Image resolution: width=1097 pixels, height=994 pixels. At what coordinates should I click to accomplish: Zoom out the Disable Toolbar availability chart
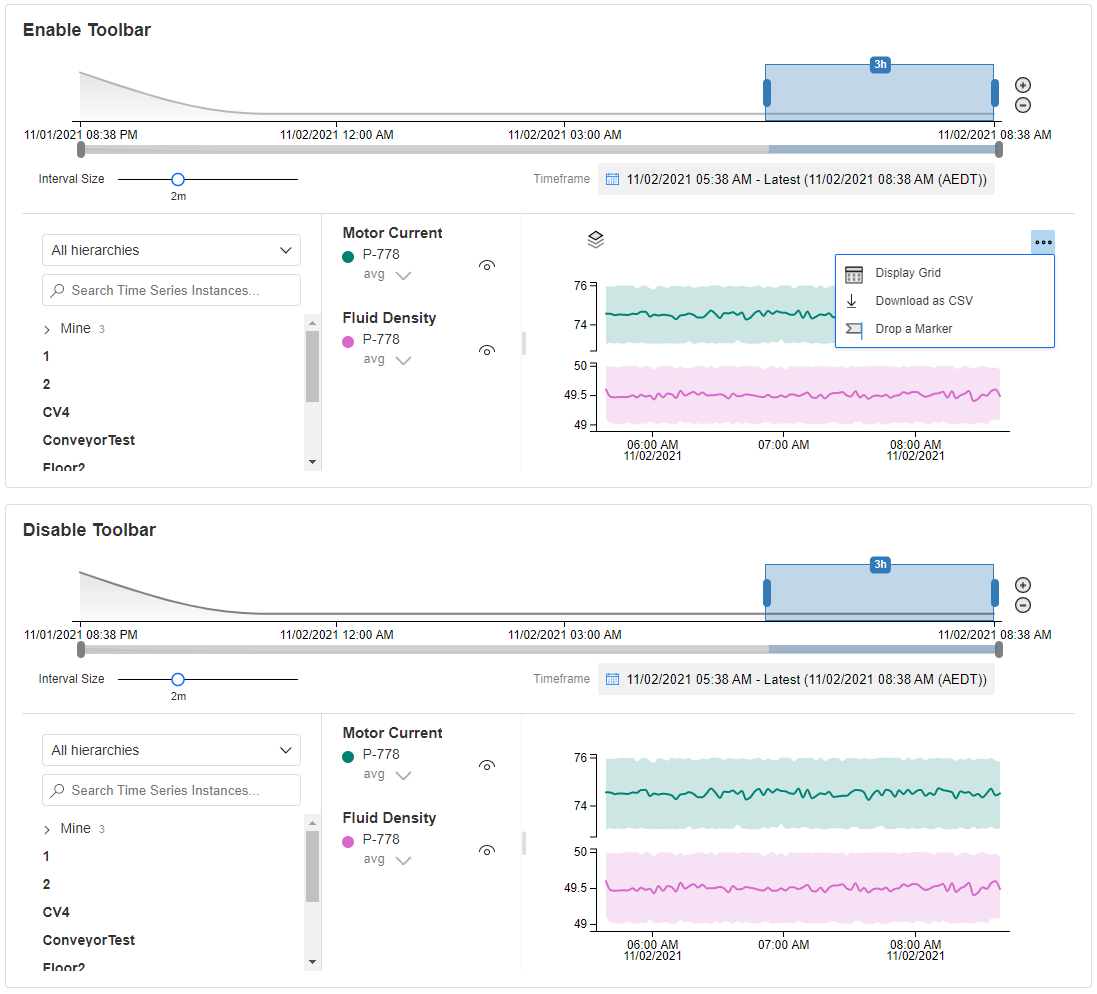coord(1023,605)
